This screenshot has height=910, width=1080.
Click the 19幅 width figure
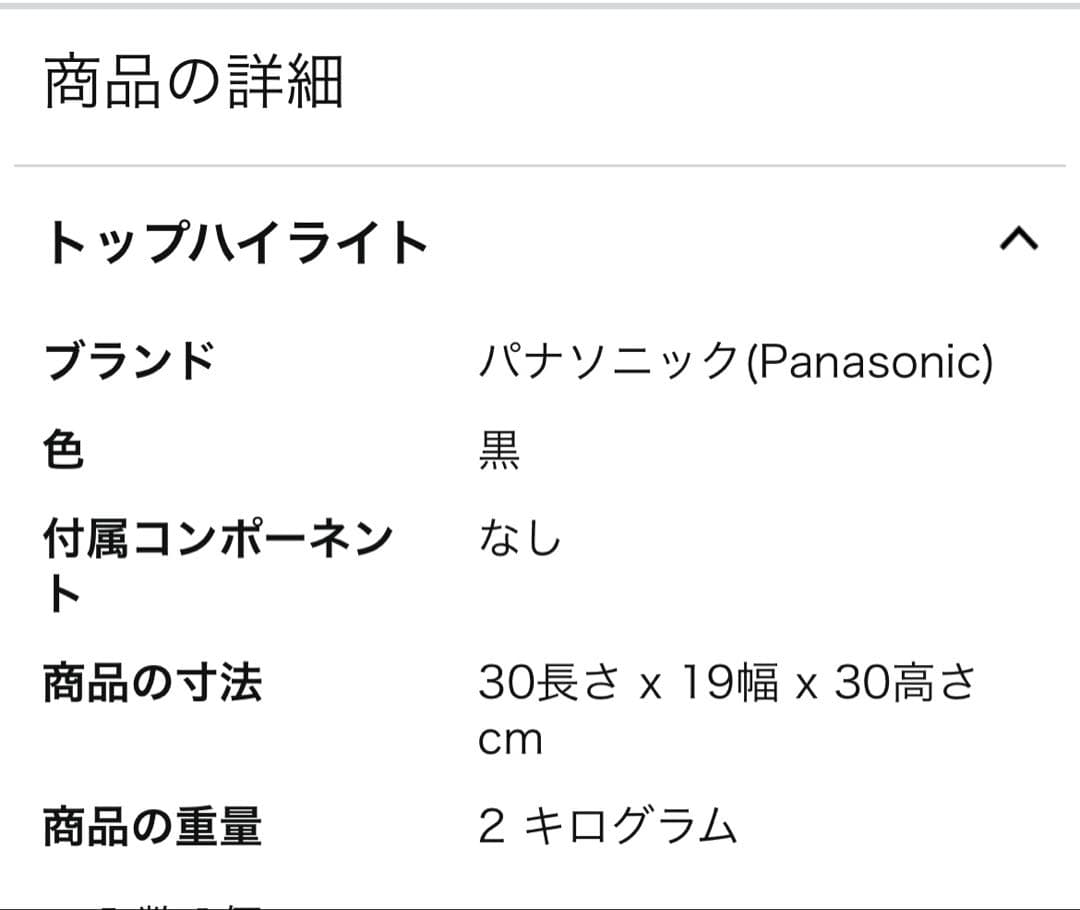pos(729,684)
